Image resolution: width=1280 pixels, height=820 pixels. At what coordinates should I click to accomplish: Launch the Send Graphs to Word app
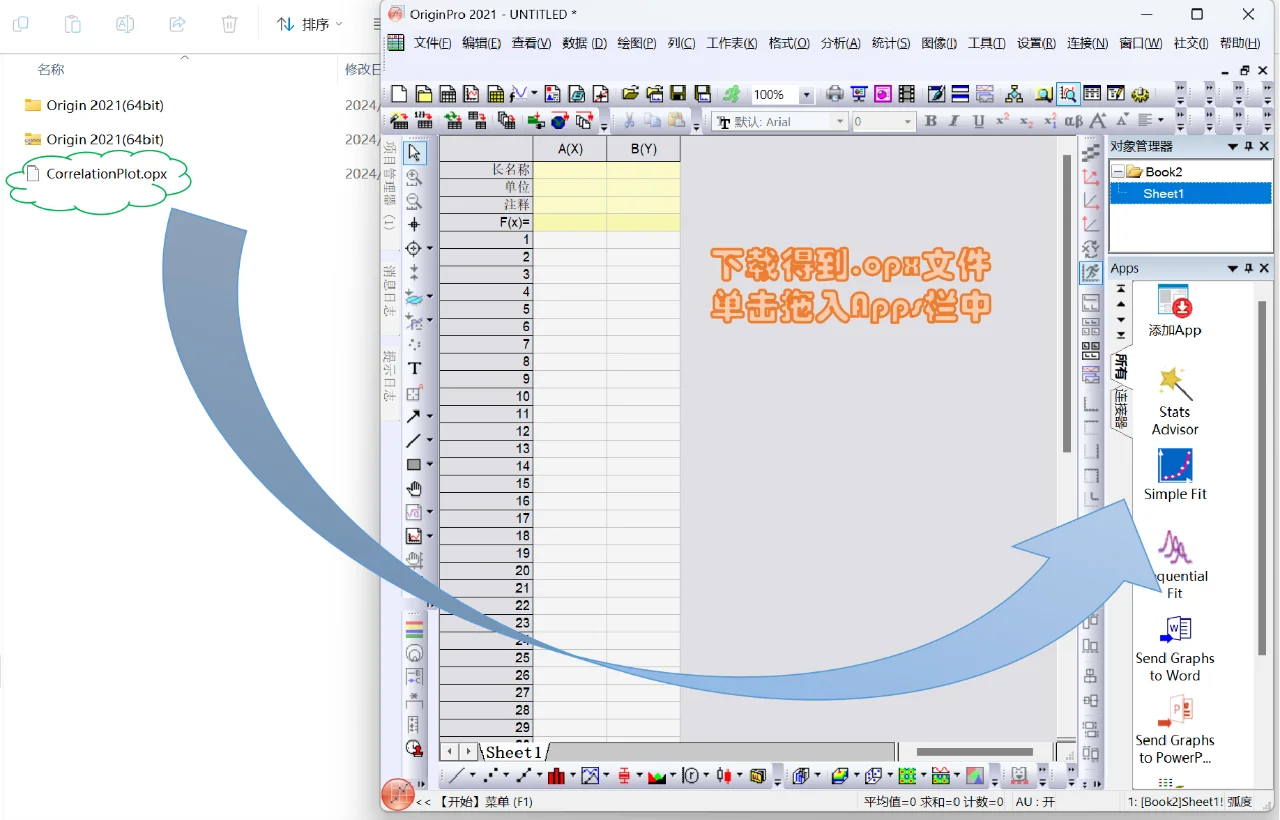[x=1175, y=649]
